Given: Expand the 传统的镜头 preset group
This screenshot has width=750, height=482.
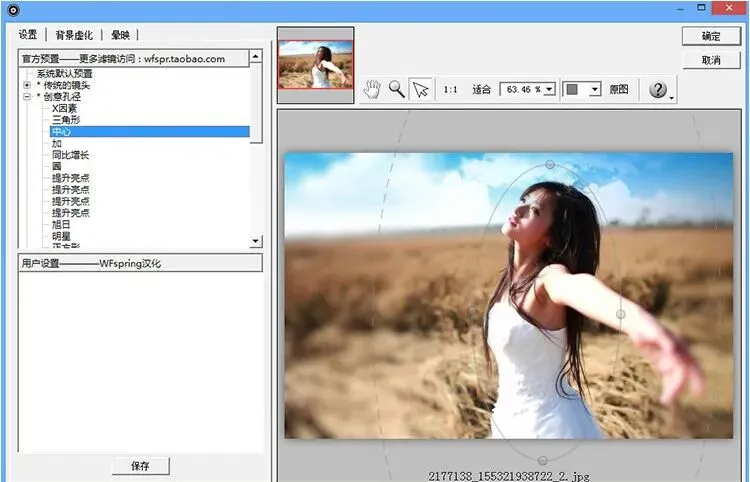Looking at the screenshot, I should click(27, 85).
